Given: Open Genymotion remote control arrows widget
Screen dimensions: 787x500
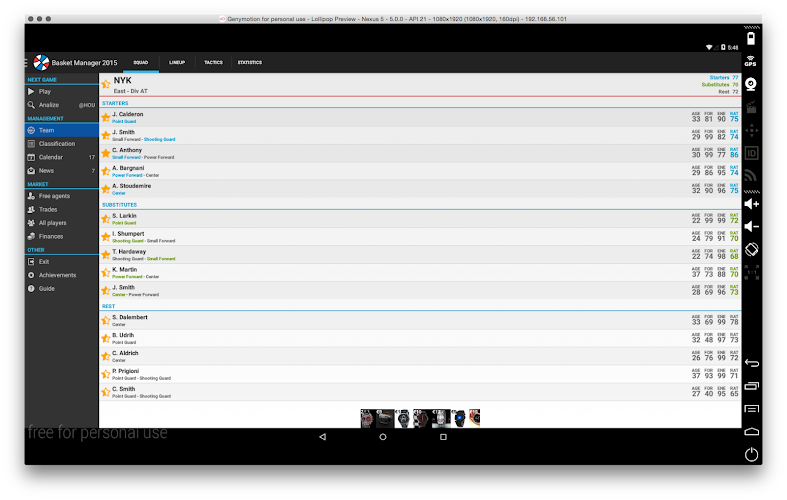Looking at the screenshot, I should pyautogui.click(x=751, y=131).
